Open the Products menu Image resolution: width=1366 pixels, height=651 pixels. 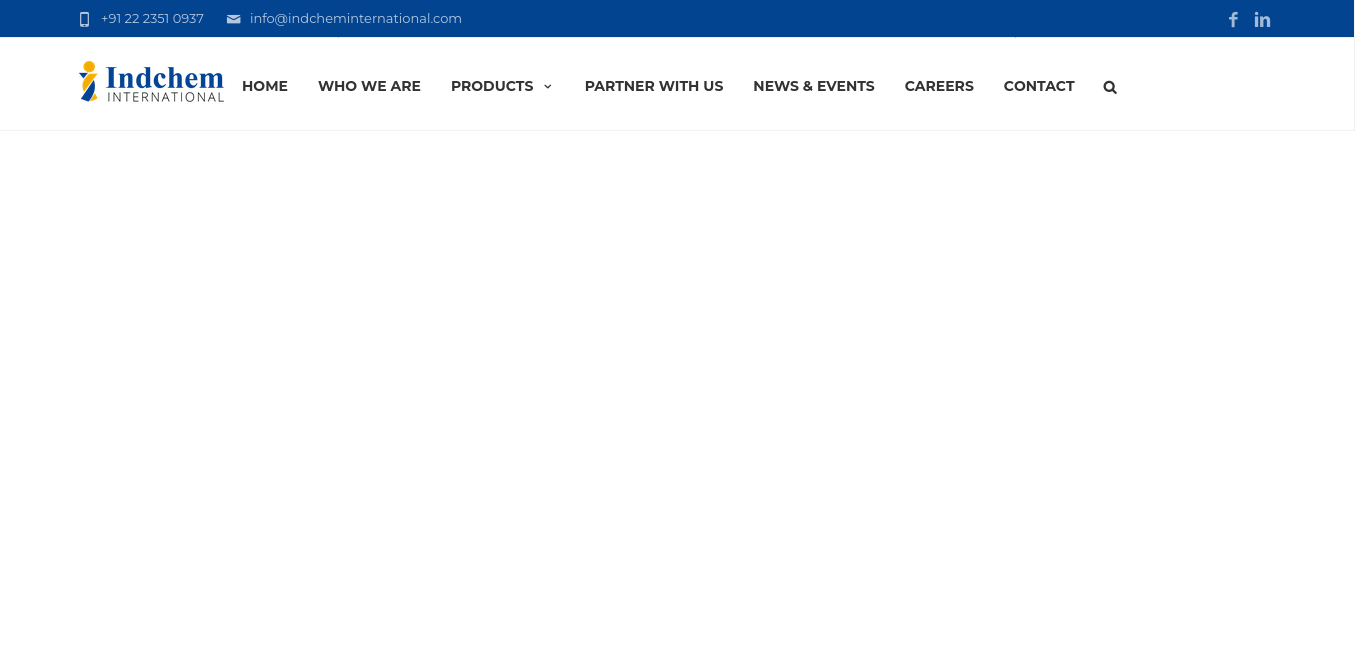[x=492, y=86]
